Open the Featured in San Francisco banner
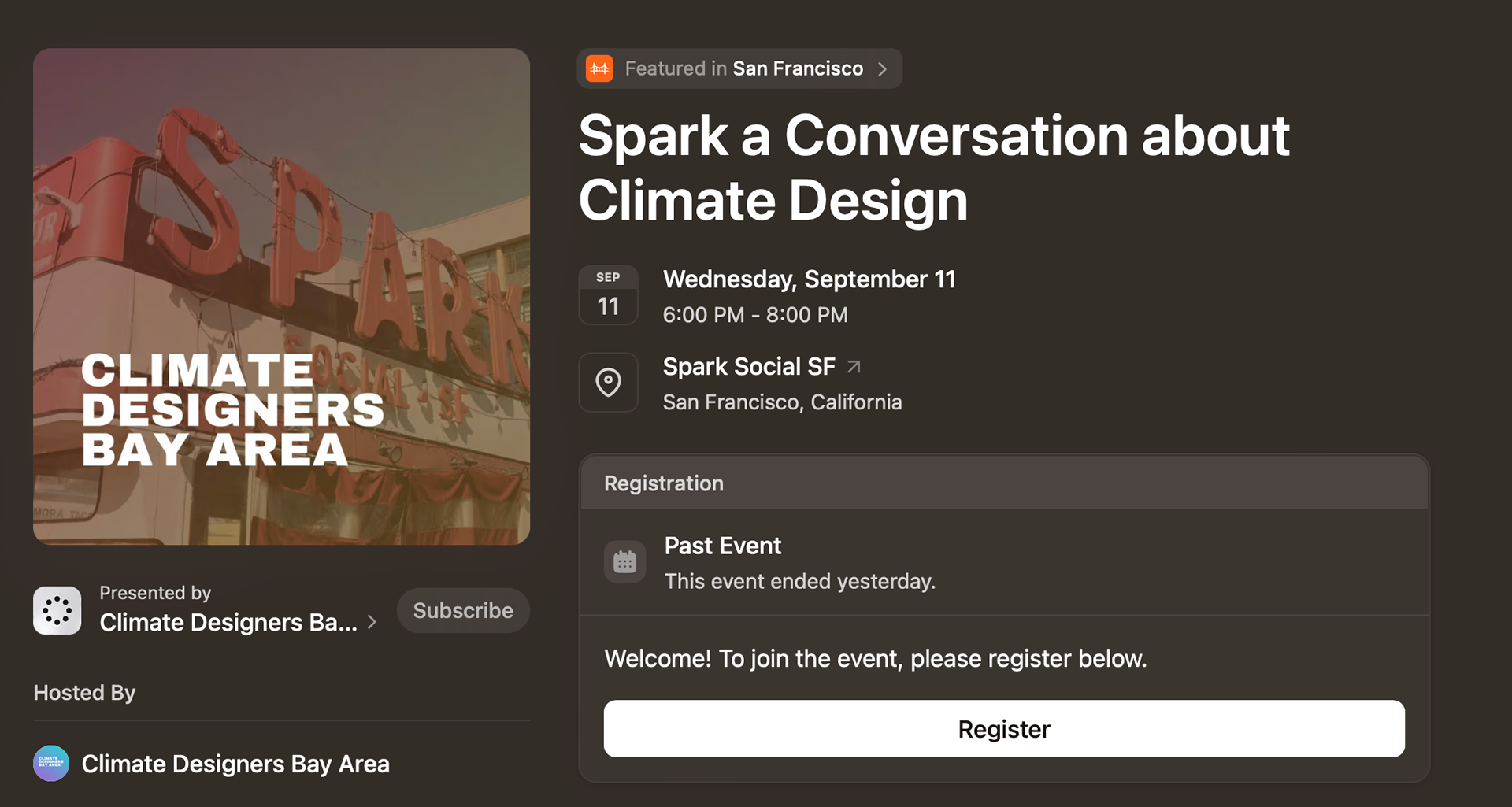1512x807 pixels. tap(743, 68)
